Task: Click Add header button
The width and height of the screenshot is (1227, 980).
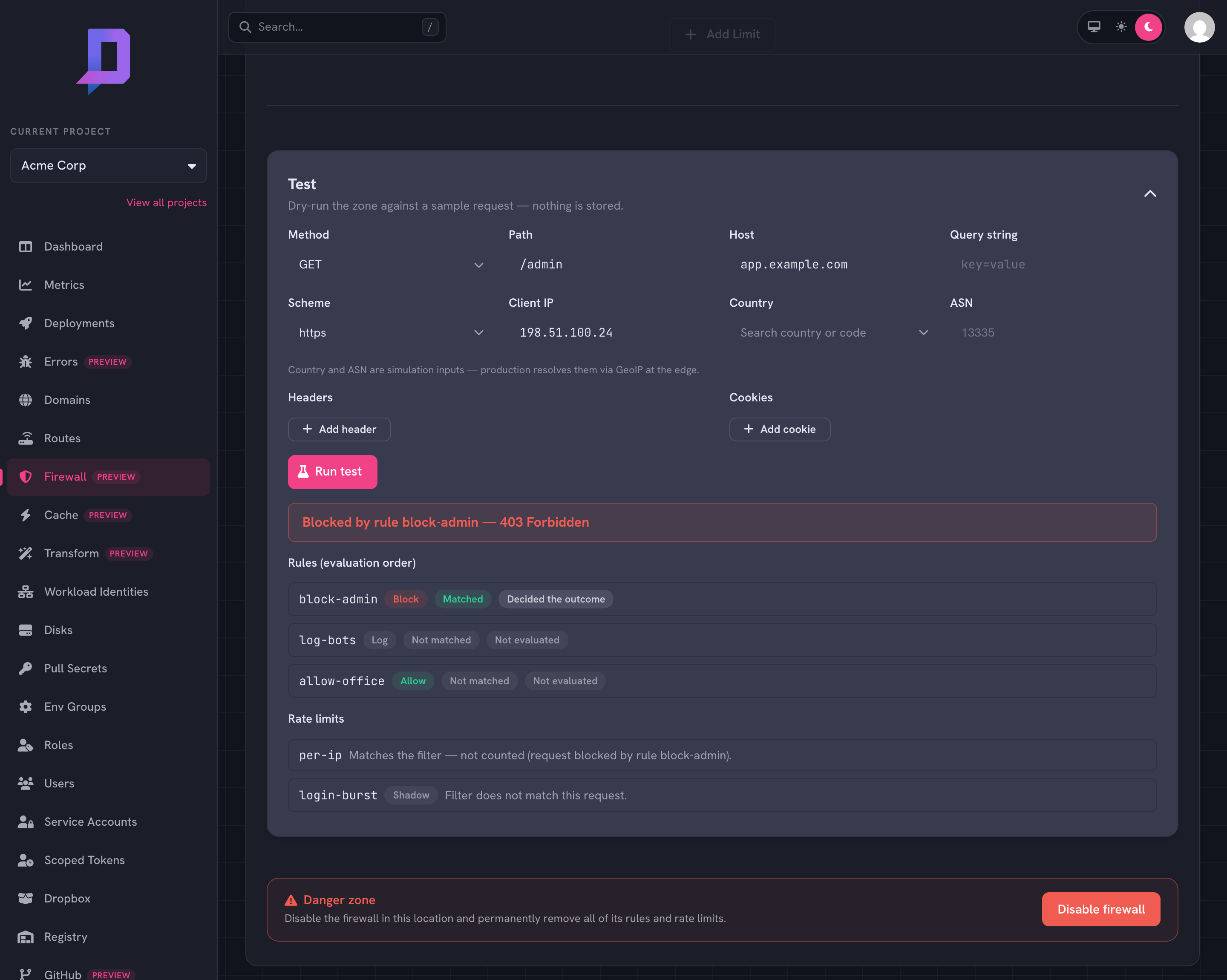Action: click(x=339, y=429)
